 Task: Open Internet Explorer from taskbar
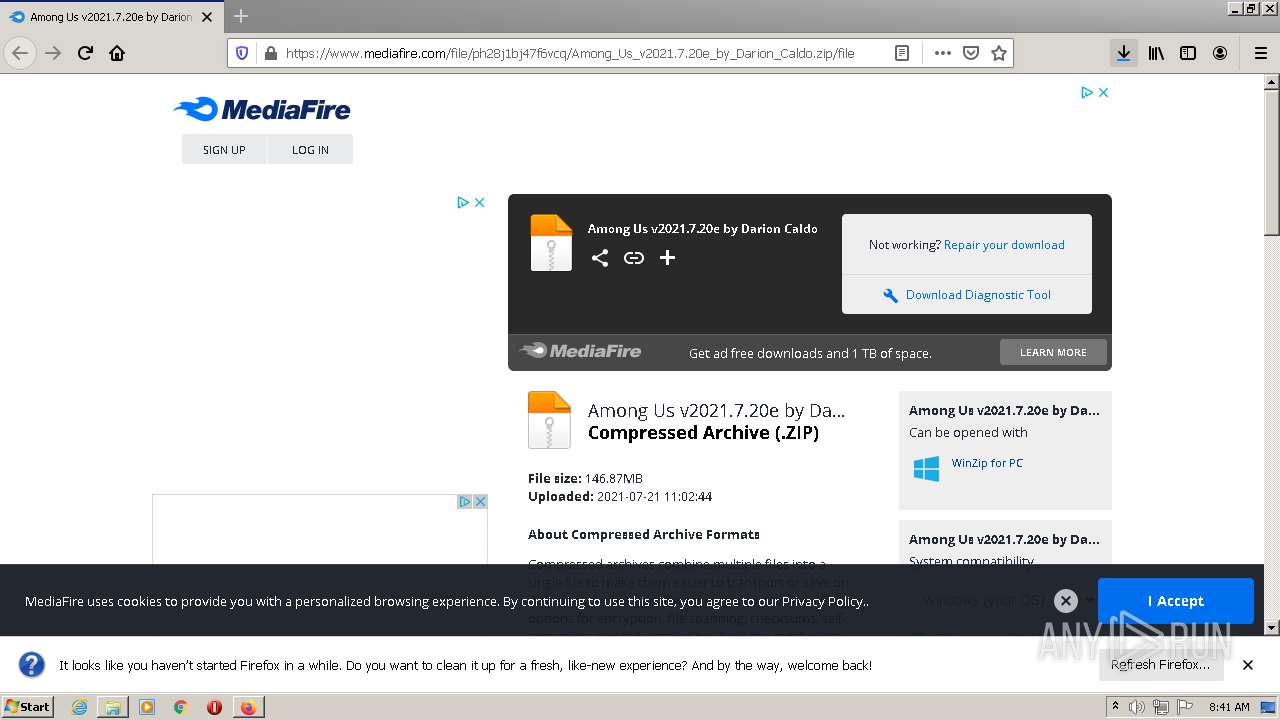tap(79, 707)
